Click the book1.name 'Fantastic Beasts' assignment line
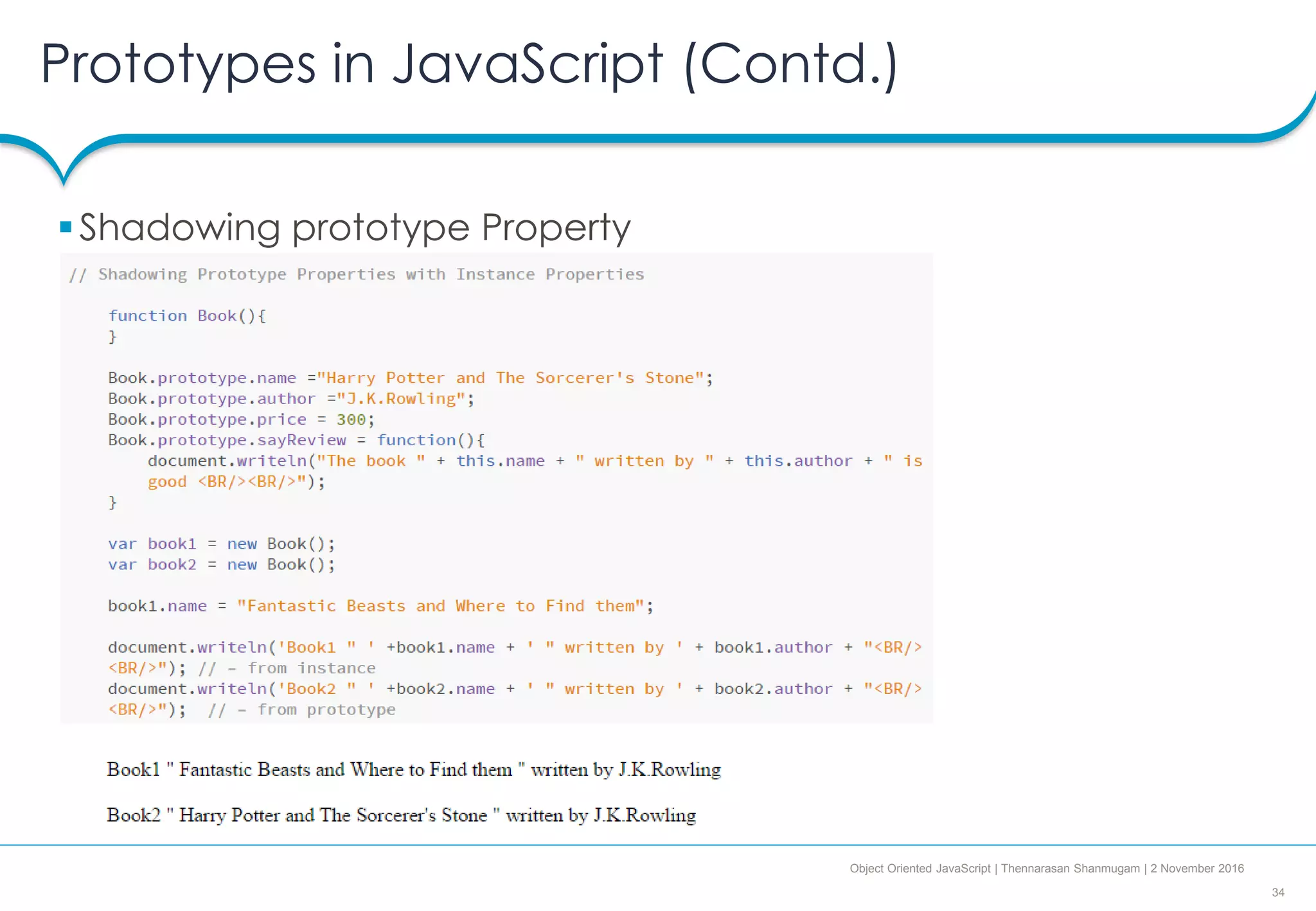Image resolution: width=1316 pixels, height=911 pixels. pyautogui.click(x=380, y=606)
